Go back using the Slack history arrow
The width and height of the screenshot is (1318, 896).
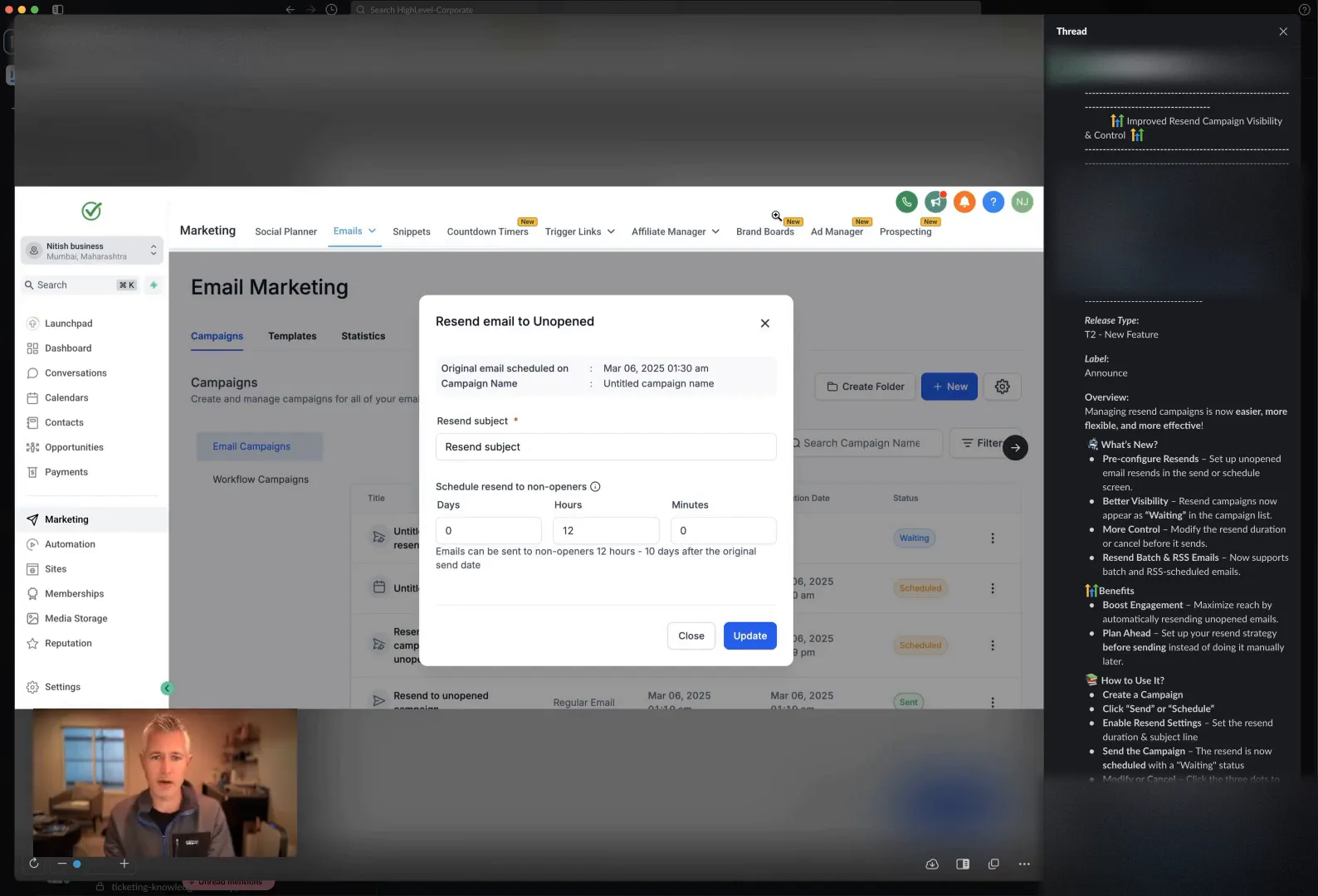click(290, 10)
